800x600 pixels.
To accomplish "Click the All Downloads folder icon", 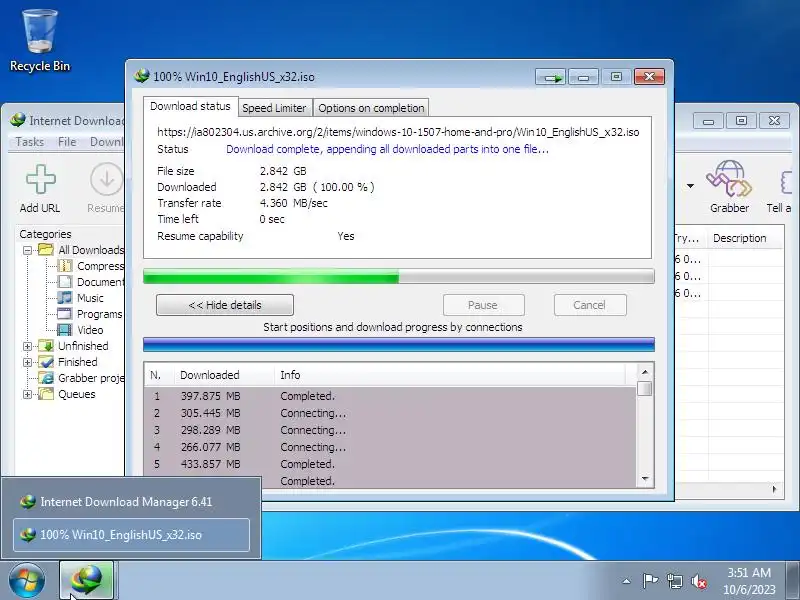I will 46,250.
